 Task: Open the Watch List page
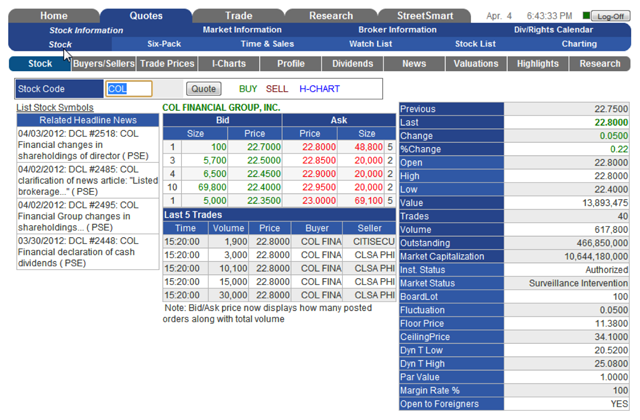pos(370,44)
